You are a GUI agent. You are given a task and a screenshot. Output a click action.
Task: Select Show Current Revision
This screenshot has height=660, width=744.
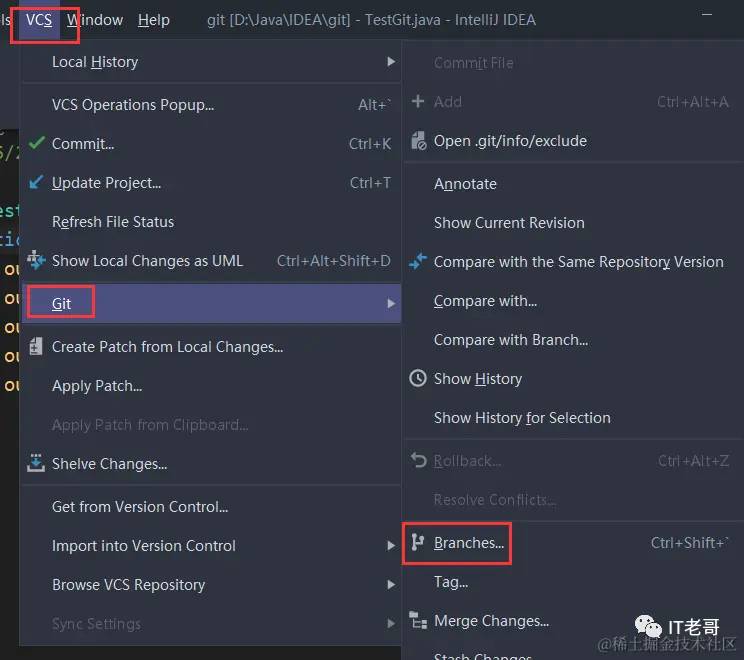pos(573,223)
